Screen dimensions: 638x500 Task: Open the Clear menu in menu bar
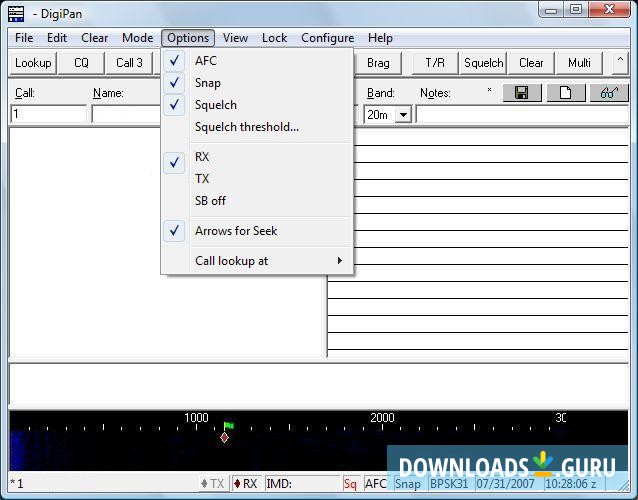pos(94,38)
